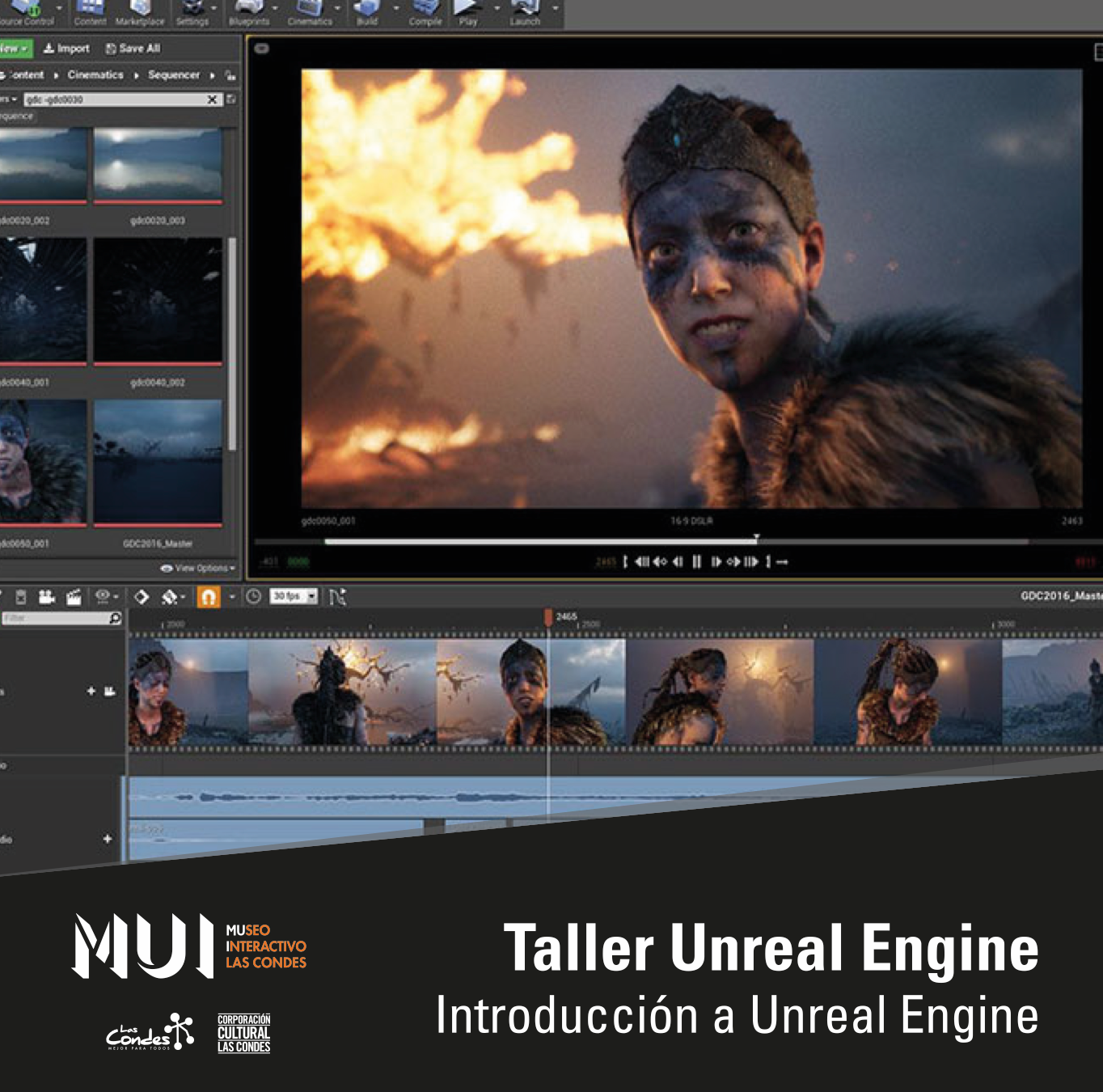Screen dimensions: 1103x1092
Task: Open the Content browser from the toolbar
Action: (90, 13)
